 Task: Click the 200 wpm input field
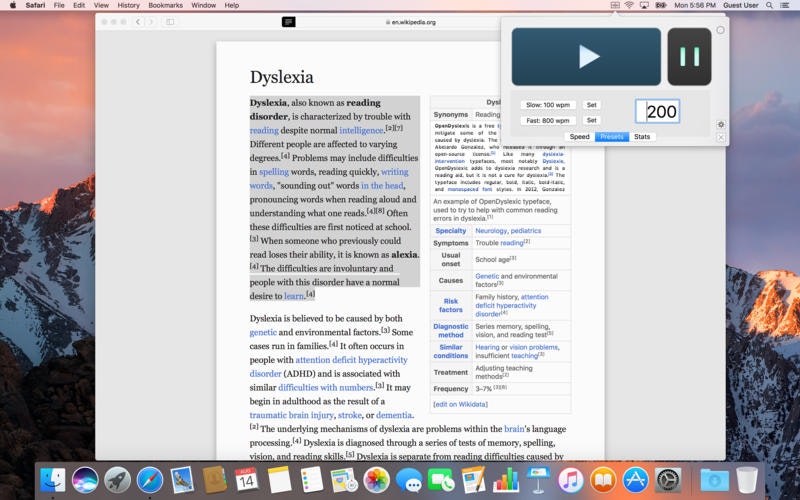657,112
